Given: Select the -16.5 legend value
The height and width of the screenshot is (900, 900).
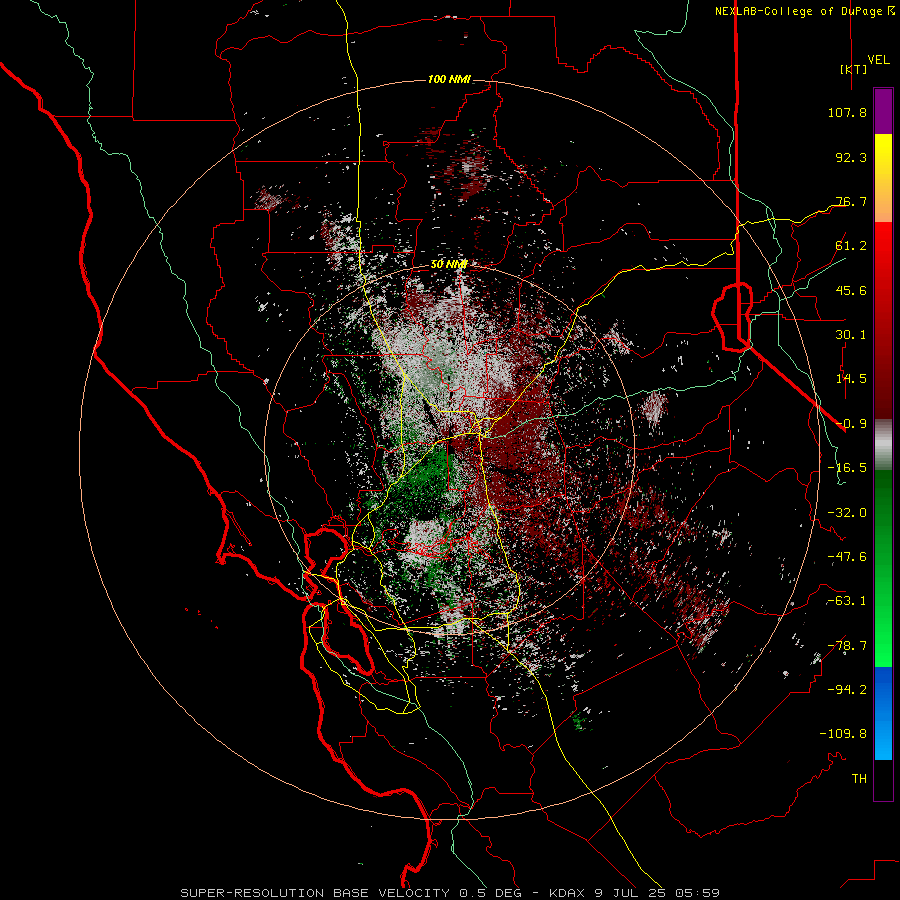Looking at the screenshot, I should (847, 468).
